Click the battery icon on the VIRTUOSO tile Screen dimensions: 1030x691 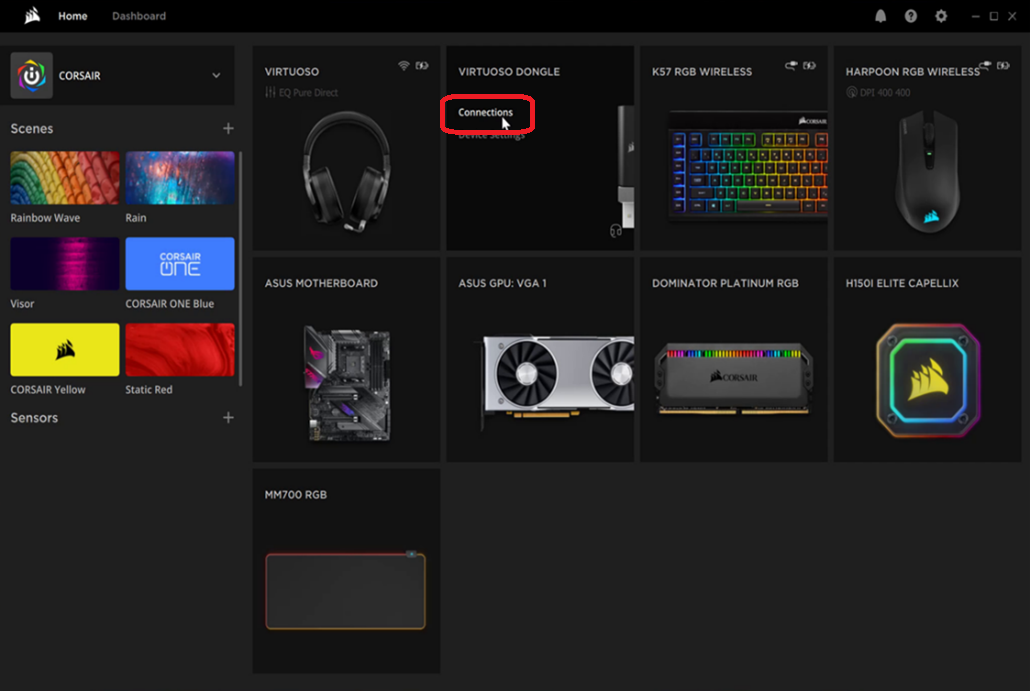pyautogui.click(x=422, y=66)
